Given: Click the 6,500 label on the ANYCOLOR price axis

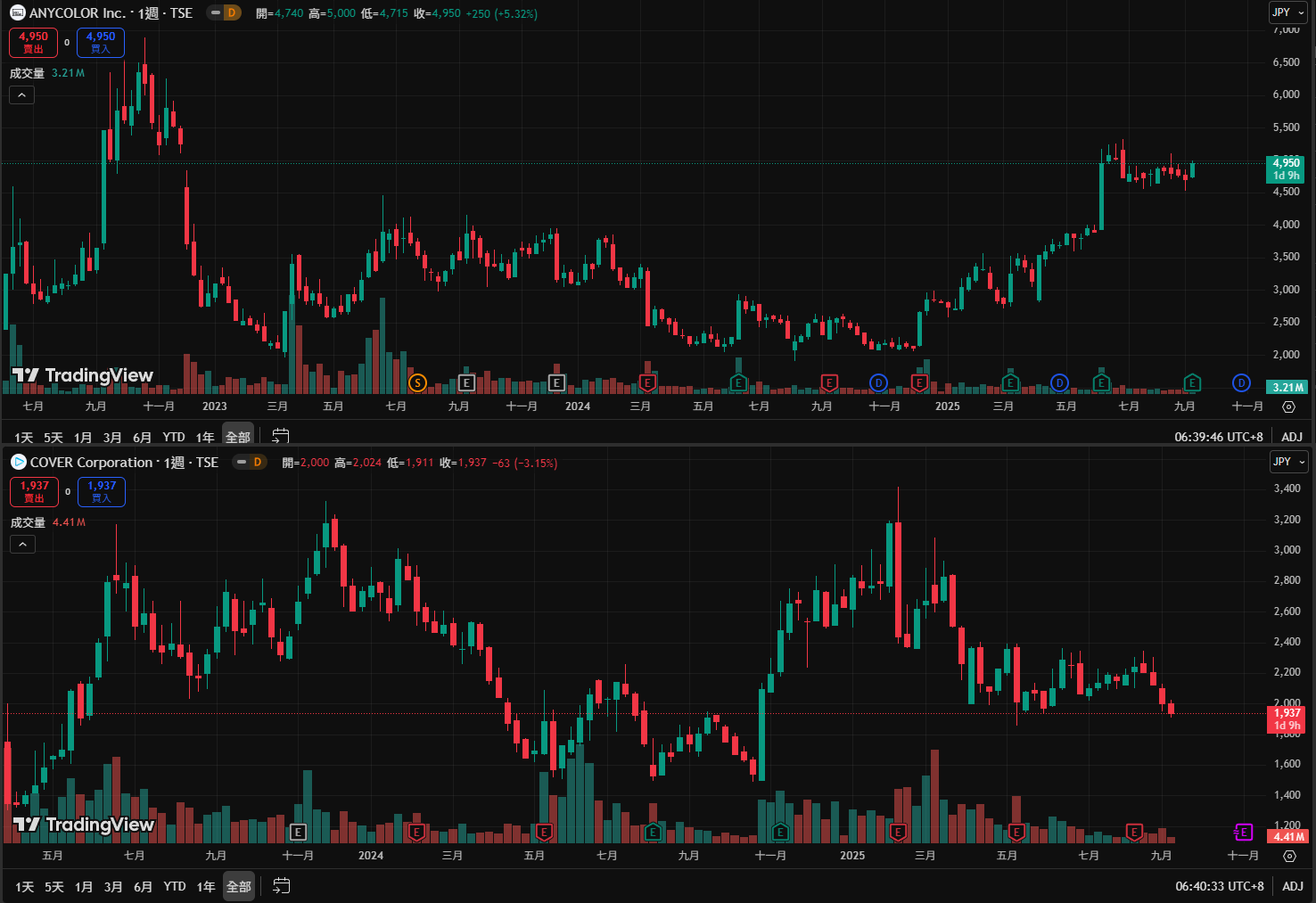Looking at the screenshot, I should pos(1287,62).
